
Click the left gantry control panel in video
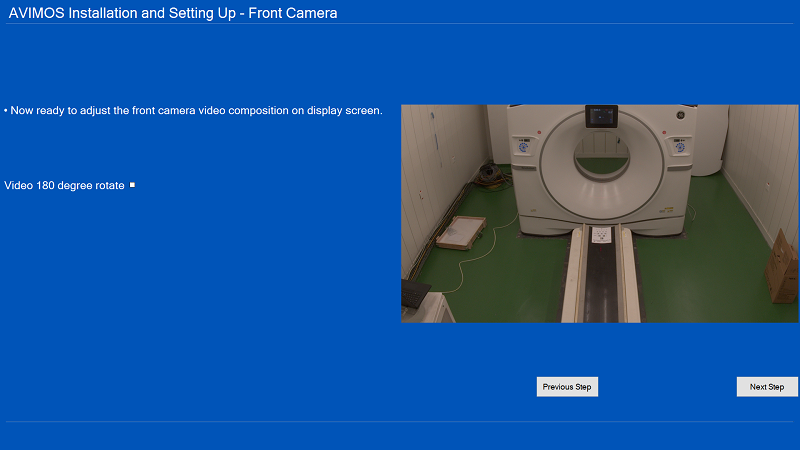coord(522,147)
